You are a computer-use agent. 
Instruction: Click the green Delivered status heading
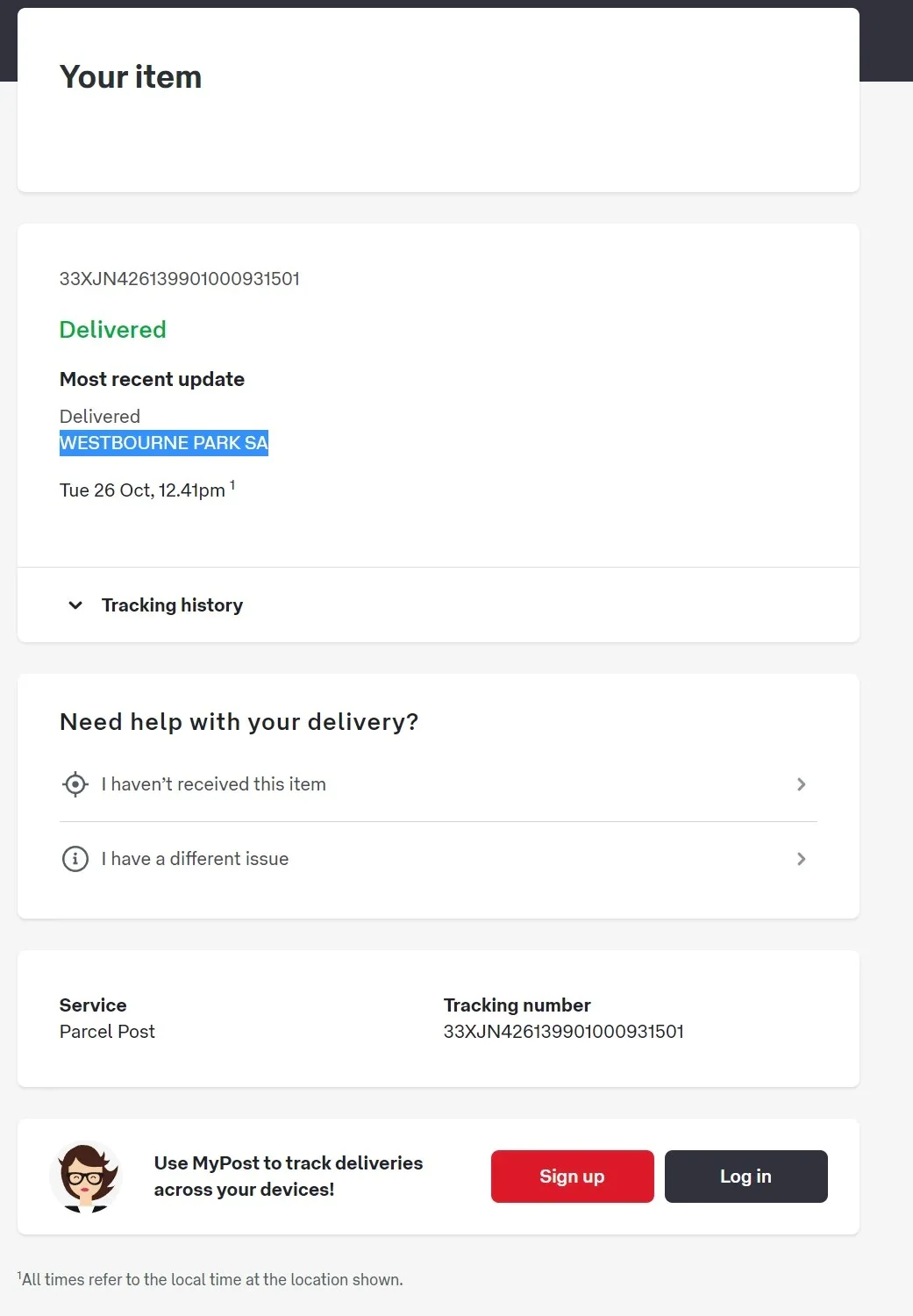113,330
